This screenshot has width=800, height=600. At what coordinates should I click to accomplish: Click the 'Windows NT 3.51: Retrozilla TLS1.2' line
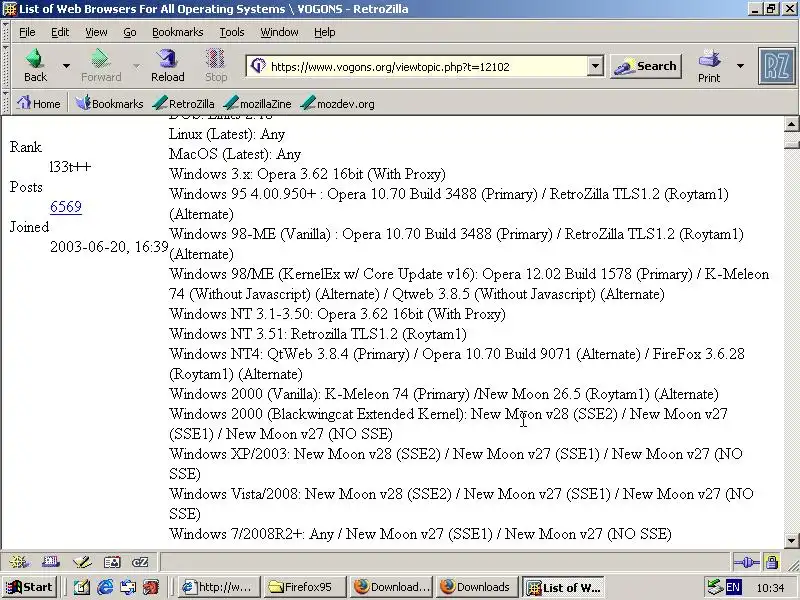tap(318, 334)
